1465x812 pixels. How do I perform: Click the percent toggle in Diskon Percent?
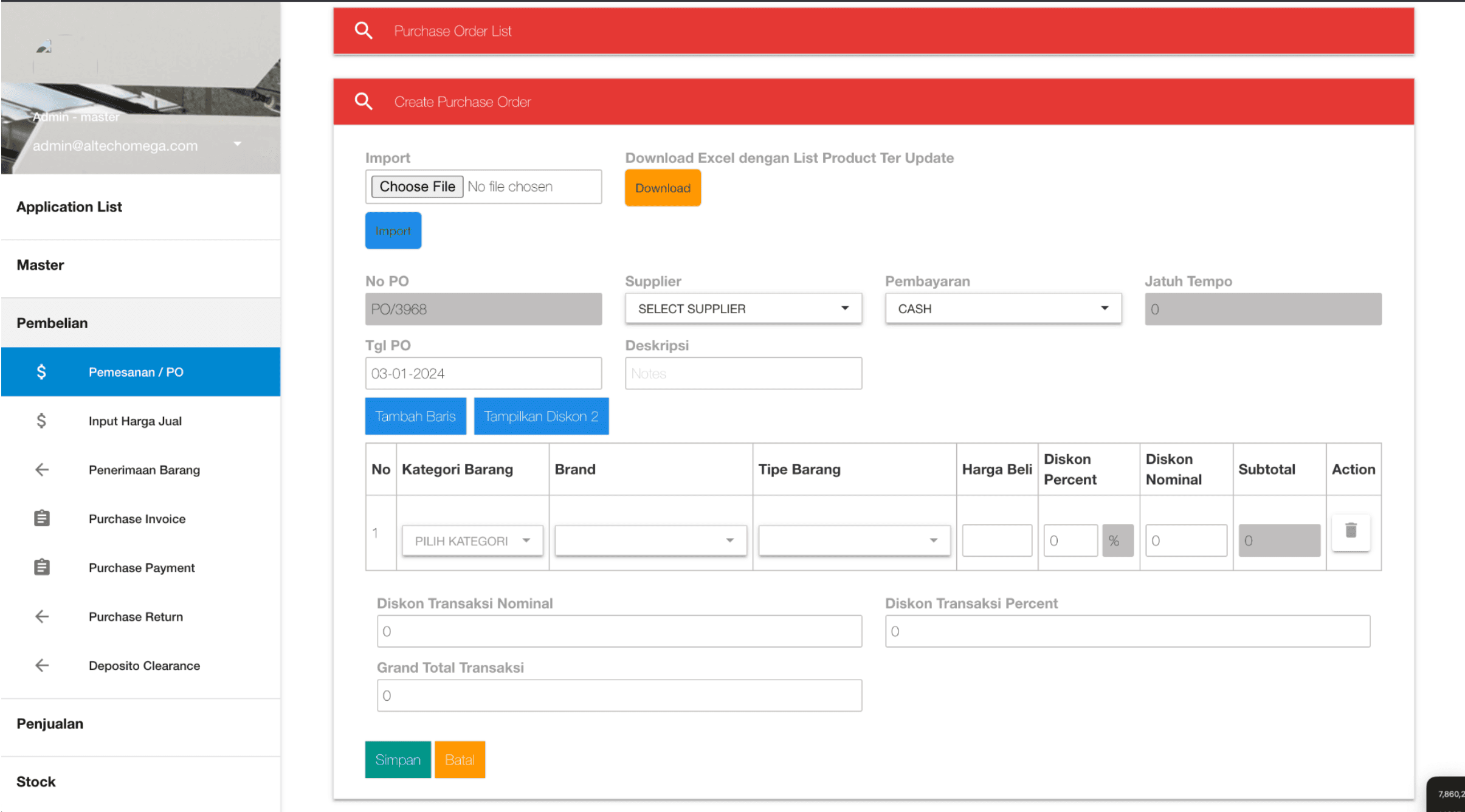coord(1117,540)
